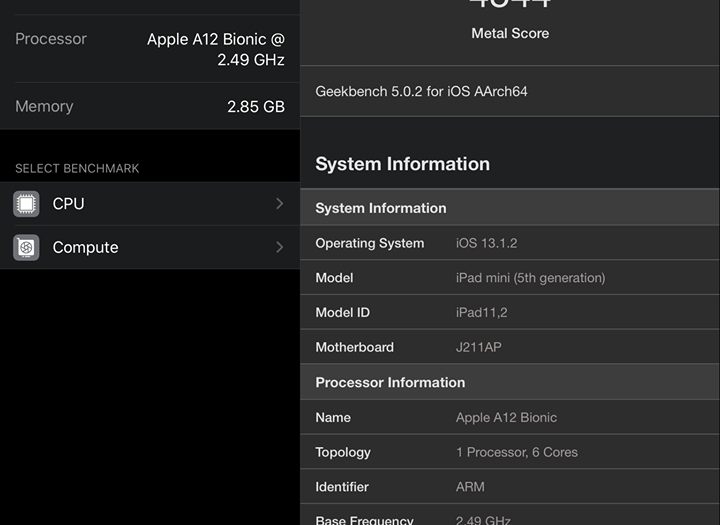This screenshot has height=525, width=720.
Task: Click the Topology value 1 Processor, 6 Cores
Action: pos(516,452)
